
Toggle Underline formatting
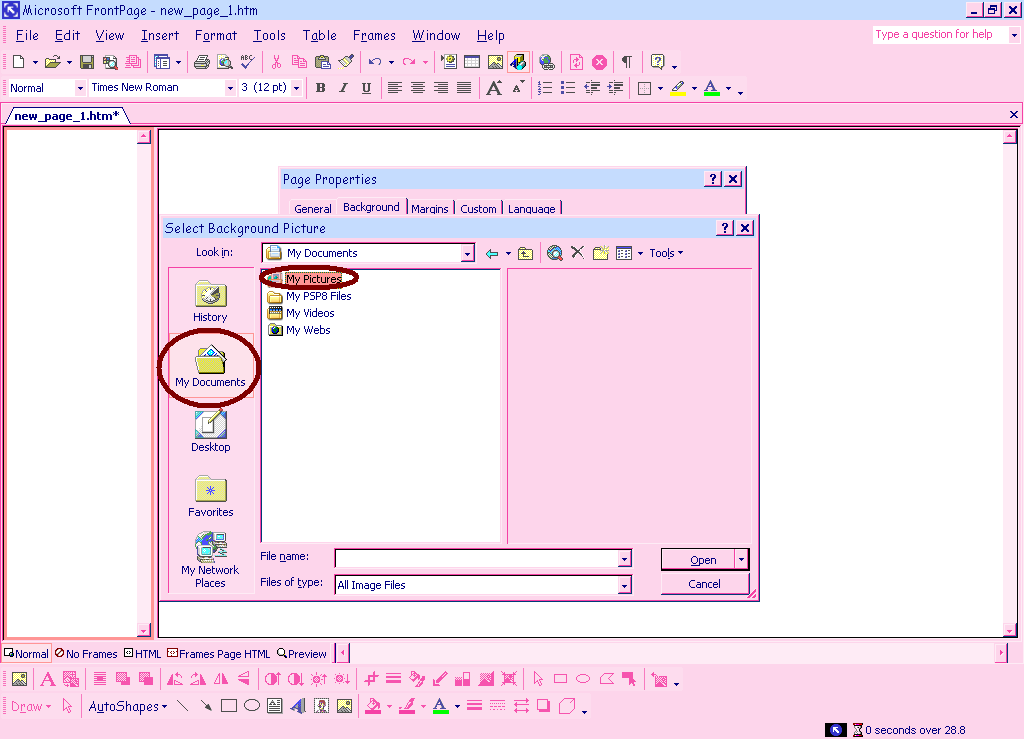(x=366, y=87)
